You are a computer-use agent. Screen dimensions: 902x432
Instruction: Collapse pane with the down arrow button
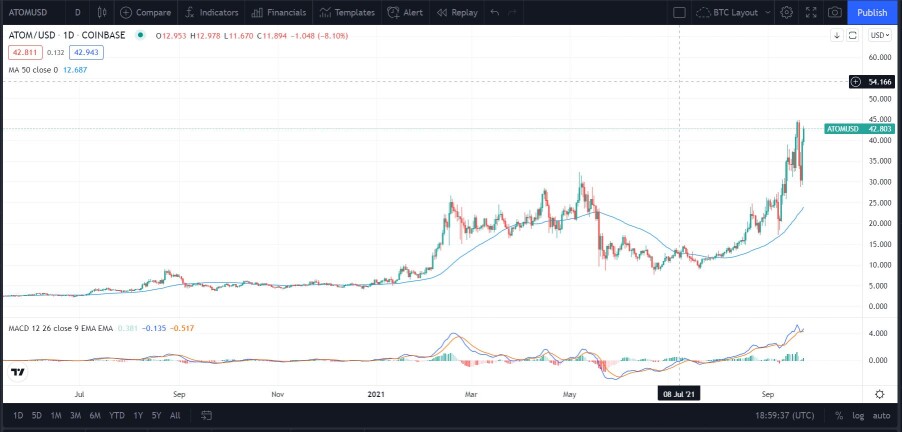[x=838, y=36]
